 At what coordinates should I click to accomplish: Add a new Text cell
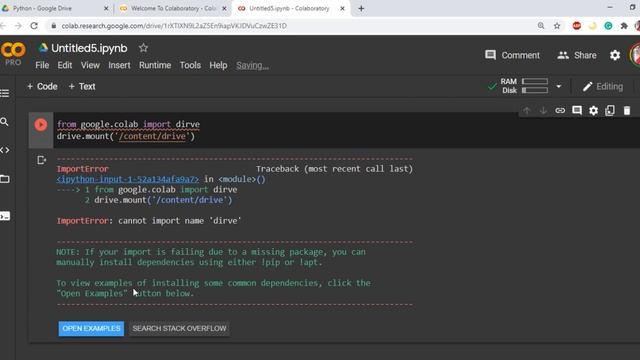click(82, 87)
